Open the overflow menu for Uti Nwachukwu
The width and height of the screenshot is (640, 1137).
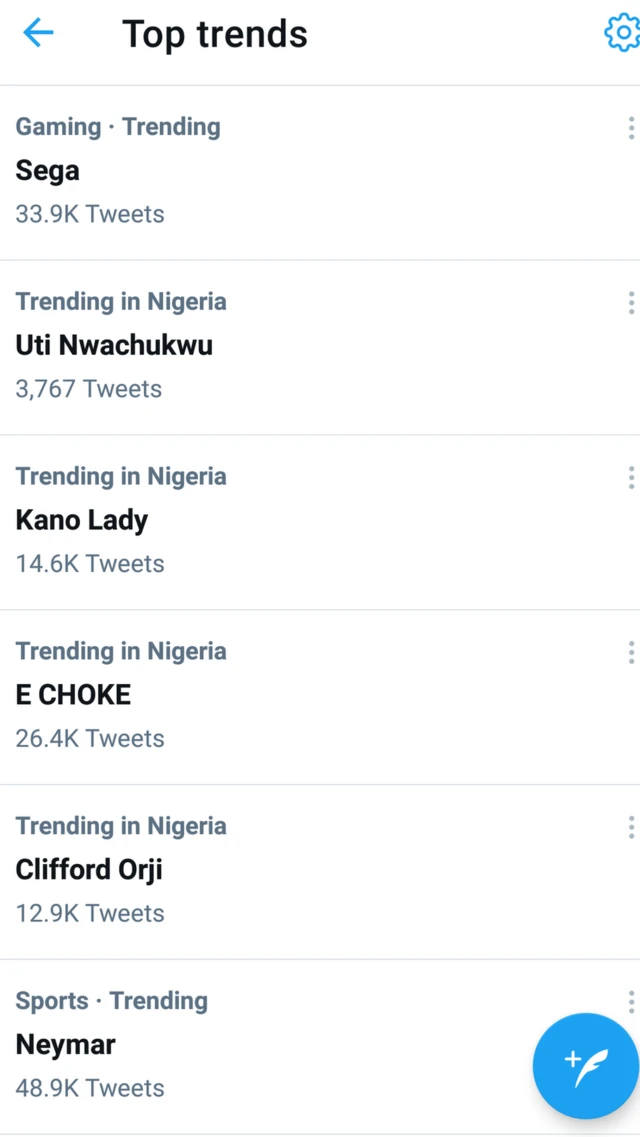(x=630, y=303)
